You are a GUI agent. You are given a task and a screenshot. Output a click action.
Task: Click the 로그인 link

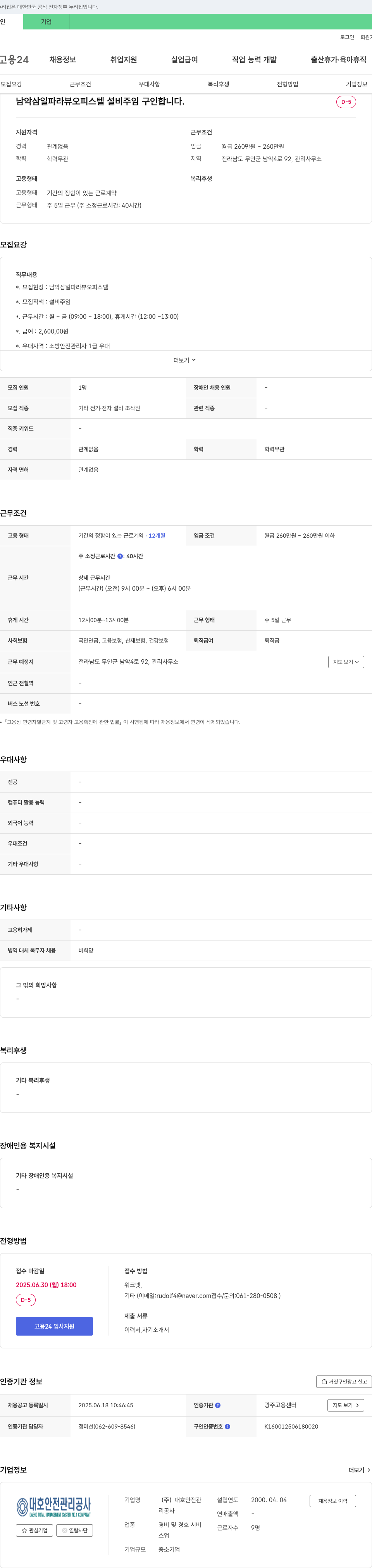[x=347, y=37]
